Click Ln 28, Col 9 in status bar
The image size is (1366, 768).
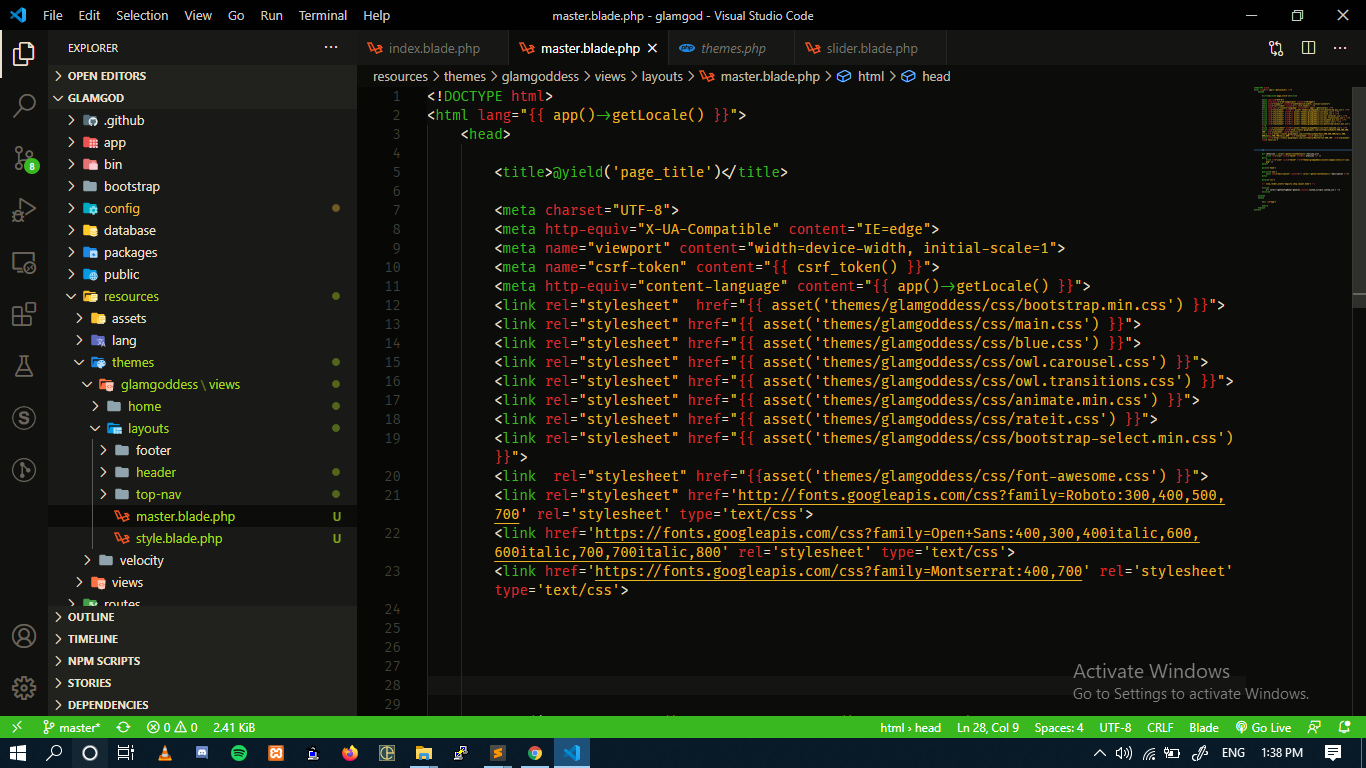click(x=988, y=727)
